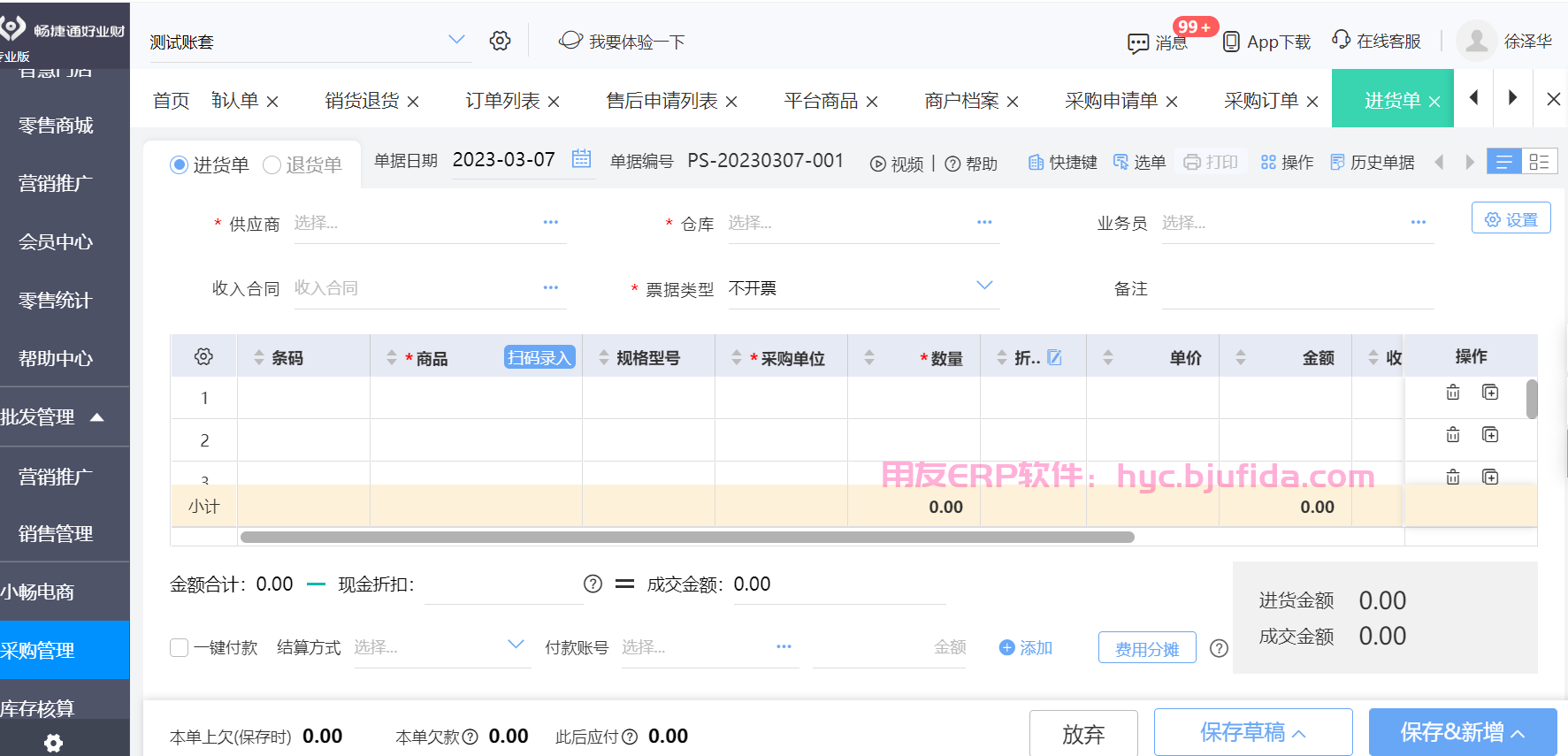The height and width of the screenshot is (756, 1568).
Task: Open the 操作 operations menu
Action: 1287,162
